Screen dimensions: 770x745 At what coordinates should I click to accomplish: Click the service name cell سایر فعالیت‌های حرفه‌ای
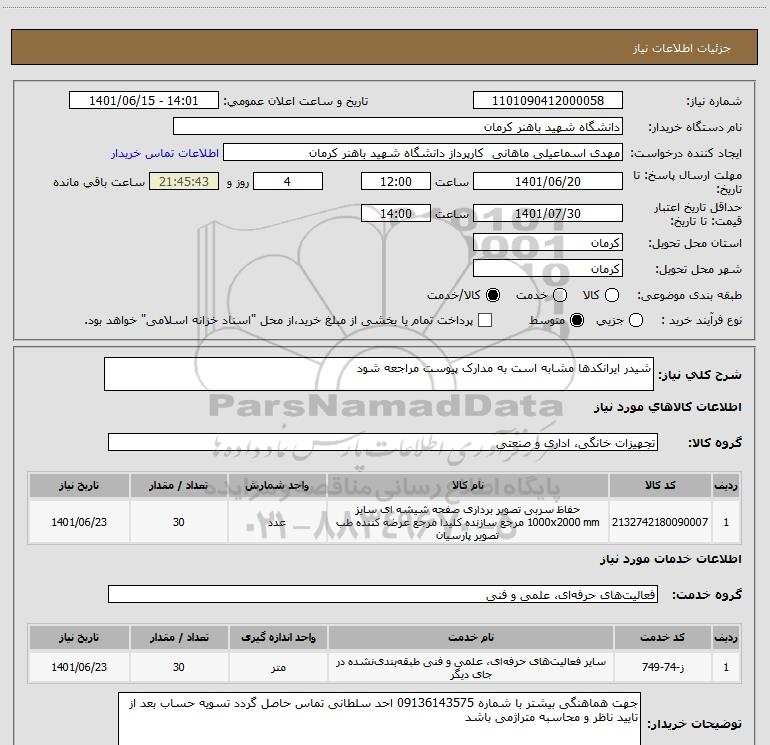click(470, 667)
